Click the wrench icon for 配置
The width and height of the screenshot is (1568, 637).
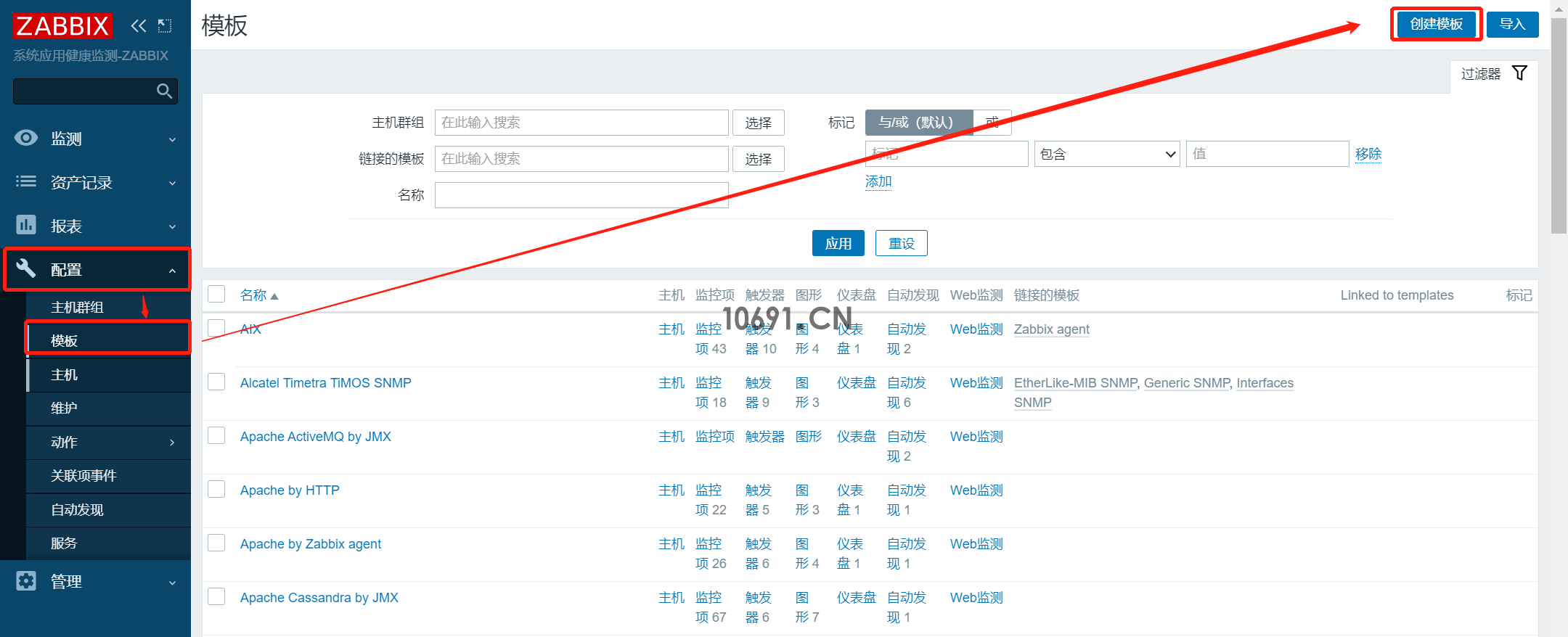click(x=26, y=268)
